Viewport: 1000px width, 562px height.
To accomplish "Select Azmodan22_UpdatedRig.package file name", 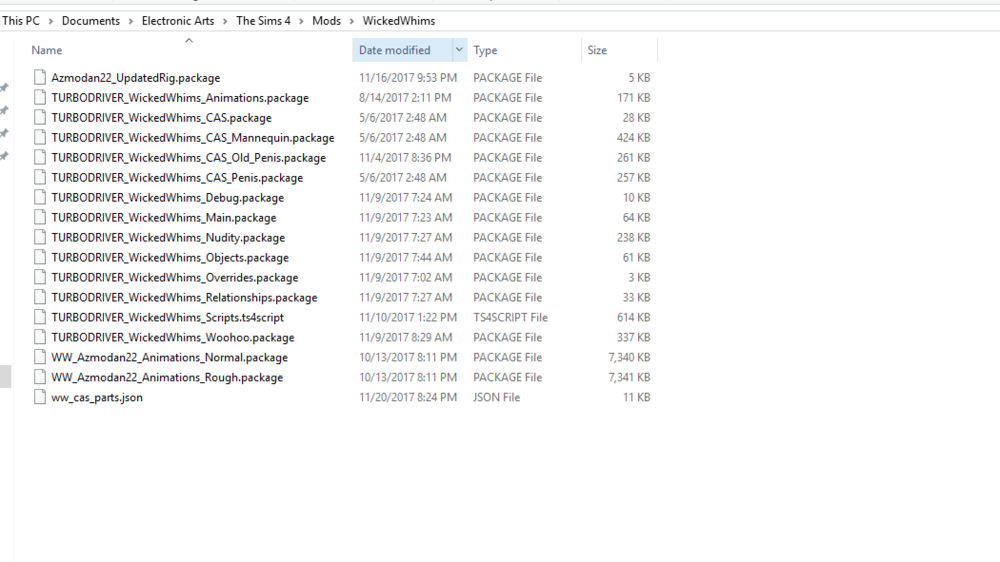I will point(136,78).
